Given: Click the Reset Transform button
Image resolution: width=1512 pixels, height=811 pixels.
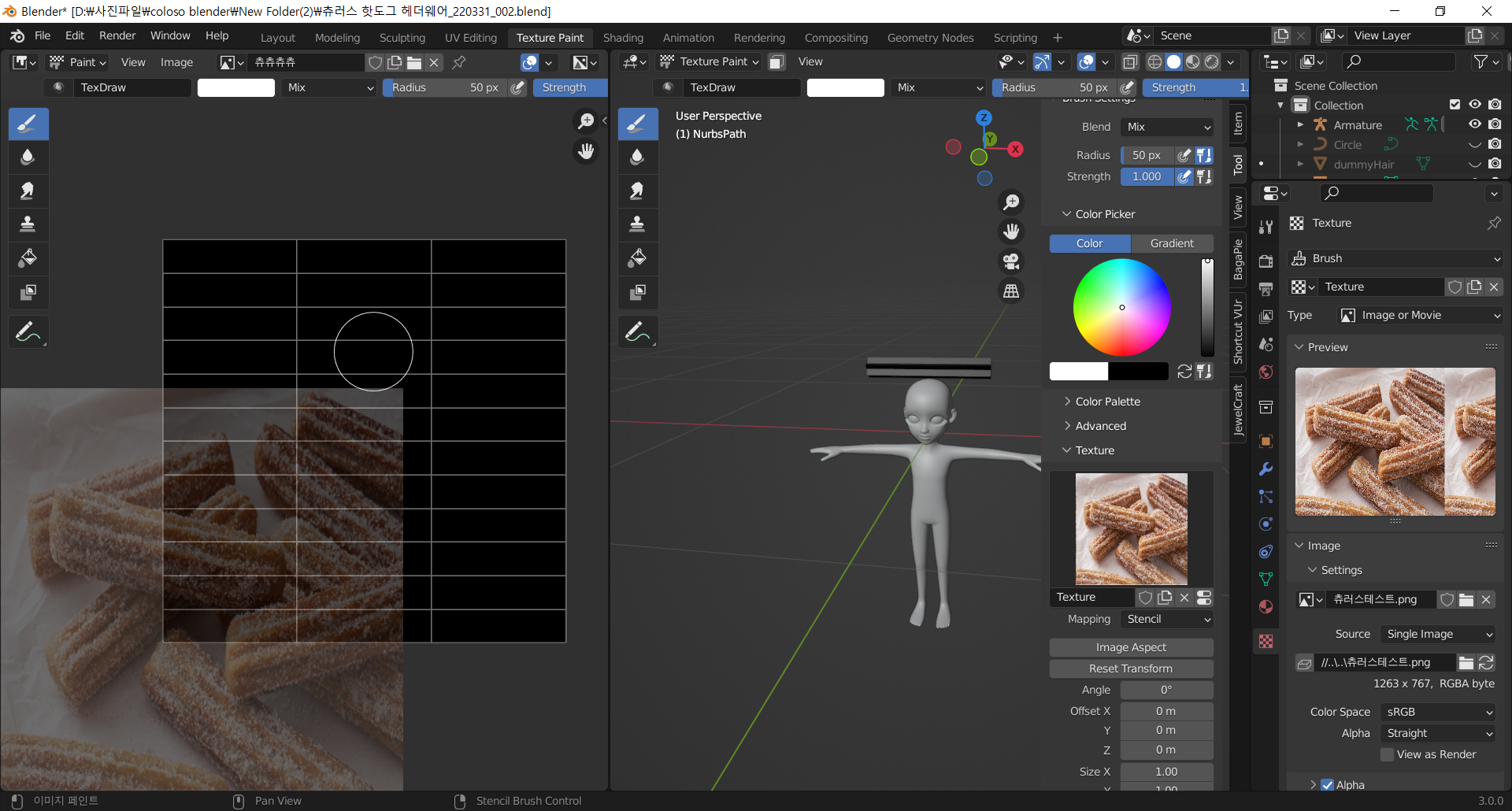Looking at the screenshot, I should 1131,668.
